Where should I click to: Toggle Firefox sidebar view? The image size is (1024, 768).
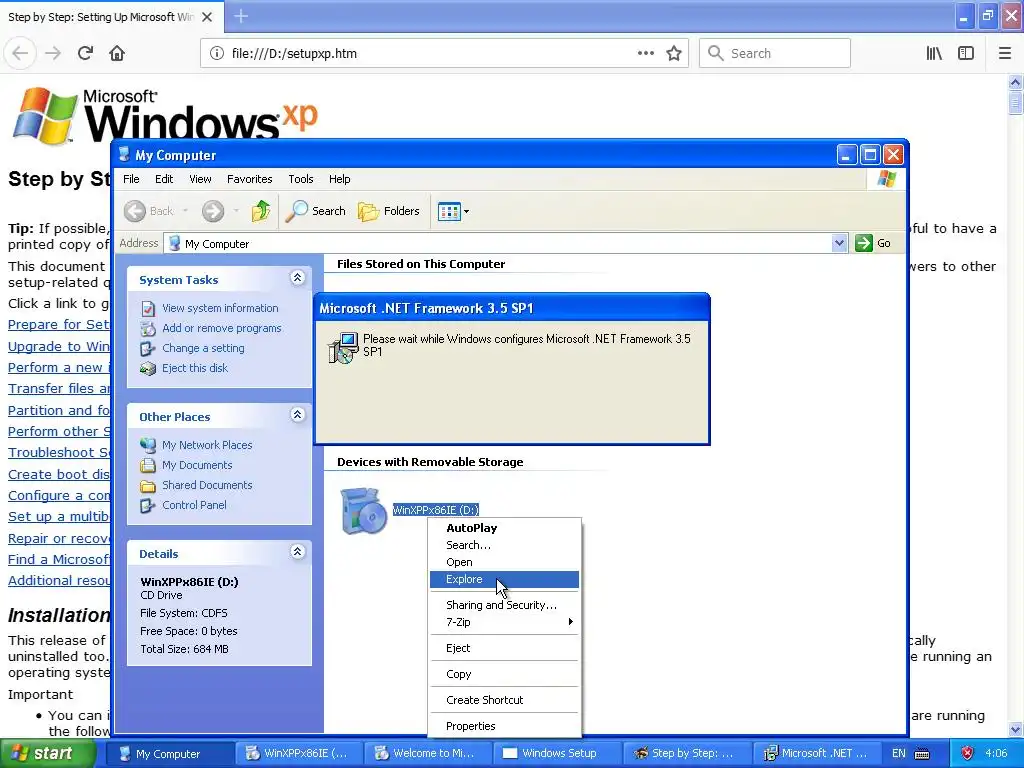point(966,54)
